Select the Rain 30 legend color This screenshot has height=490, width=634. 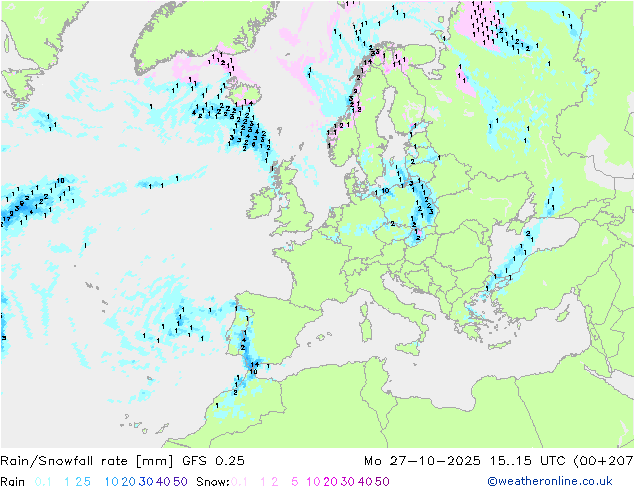click(x=146, y=482)
